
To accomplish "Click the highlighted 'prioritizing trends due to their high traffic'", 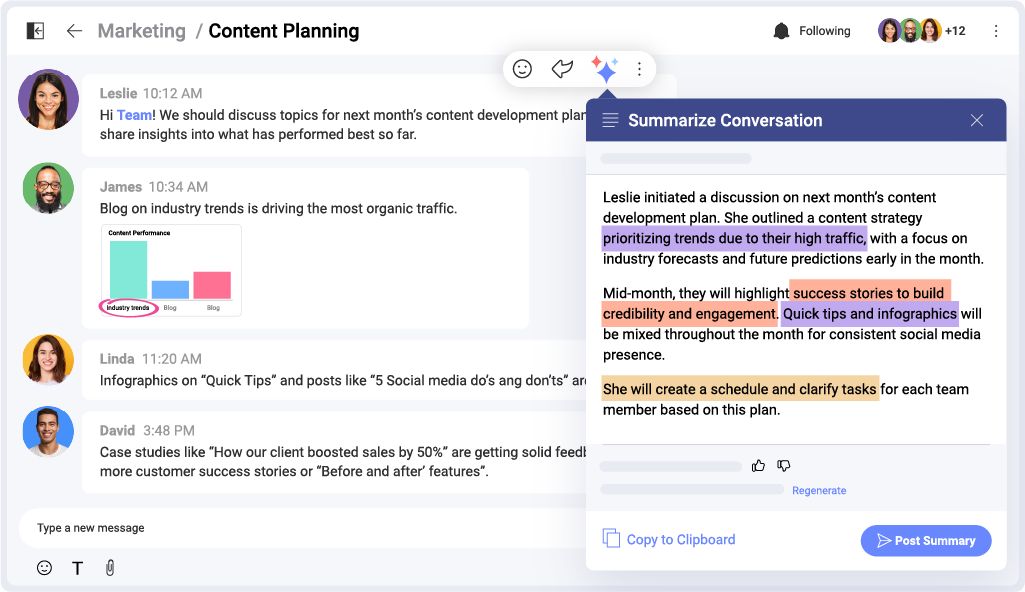I will point(734,238).
